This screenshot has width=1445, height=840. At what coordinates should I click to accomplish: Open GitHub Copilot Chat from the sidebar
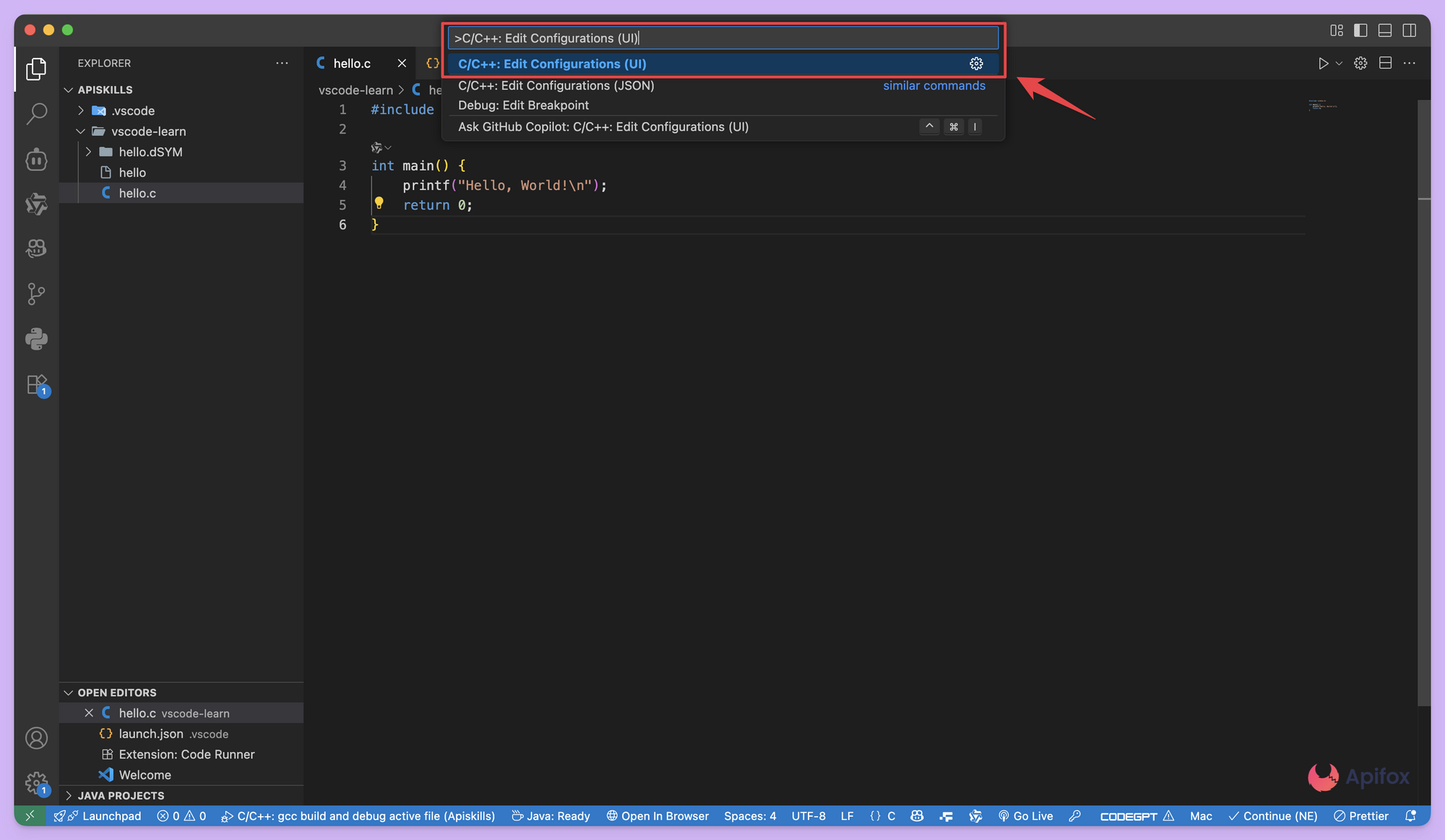pos(36,248)
